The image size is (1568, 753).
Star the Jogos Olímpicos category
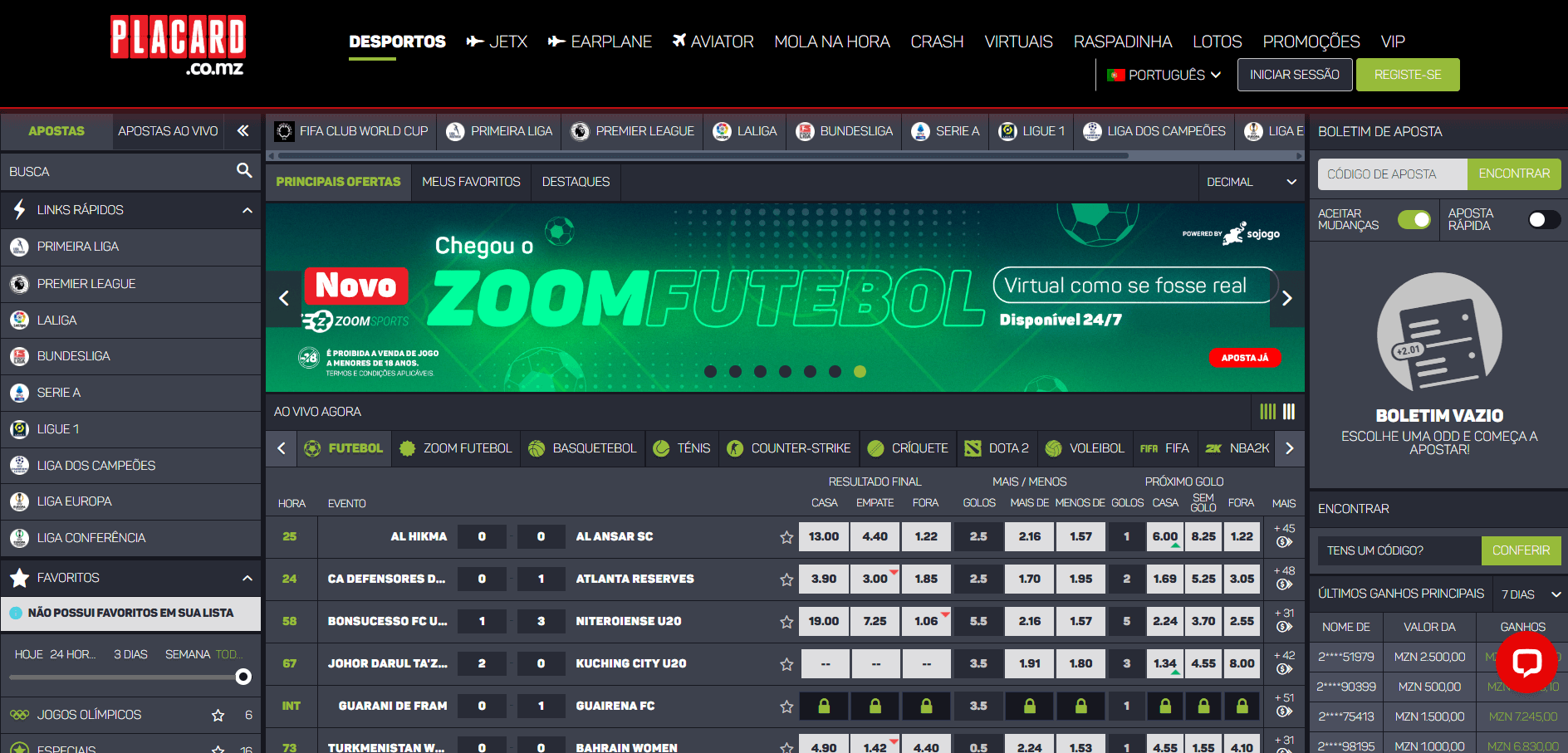[x=218, y=715]
